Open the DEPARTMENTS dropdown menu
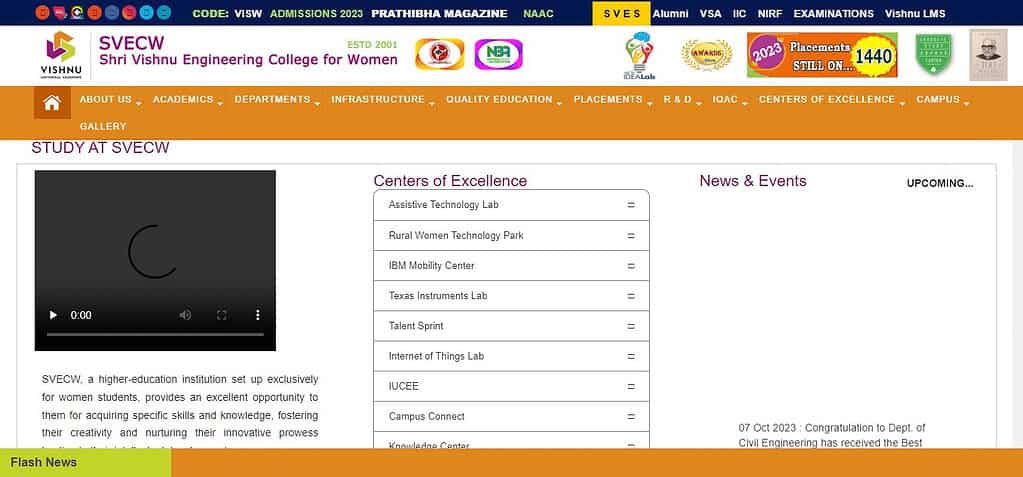 pyautogui.click(x=277, y=100)
